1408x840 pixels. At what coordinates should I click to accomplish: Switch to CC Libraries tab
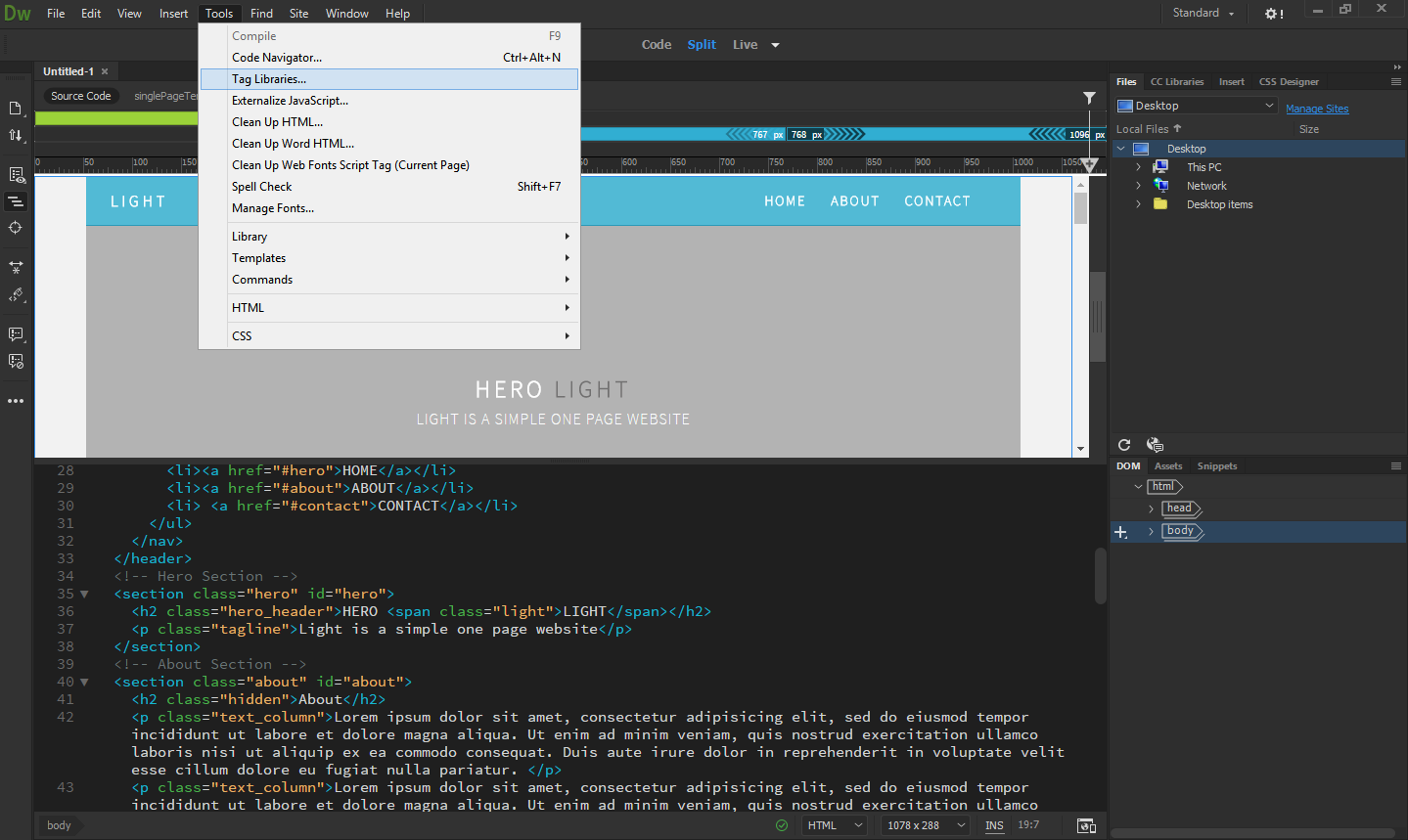click(x=1177, y=82)
